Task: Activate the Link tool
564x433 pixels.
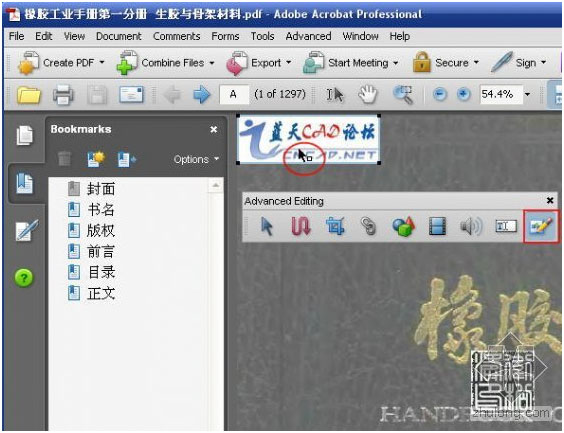Action: pyautogui.click(x=368, y=227)
